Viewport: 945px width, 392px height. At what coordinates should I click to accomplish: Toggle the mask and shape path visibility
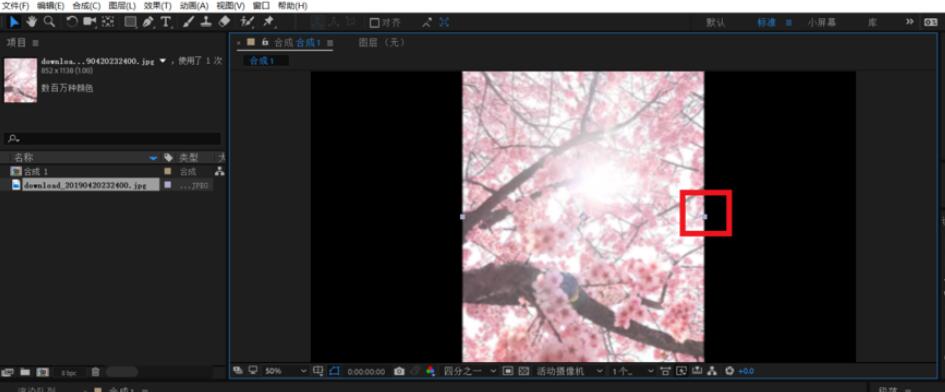334,371
